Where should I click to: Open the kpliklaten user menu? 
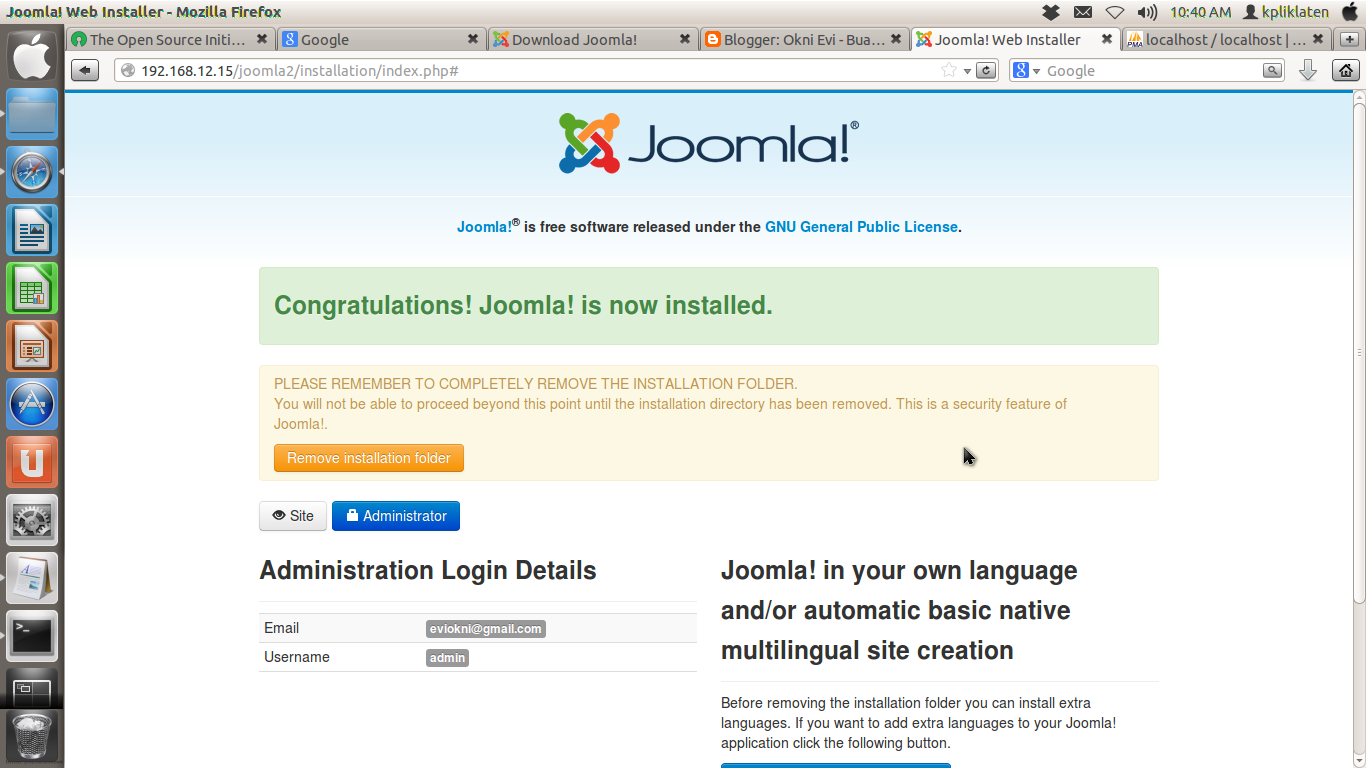click(x=1285, y=12)
